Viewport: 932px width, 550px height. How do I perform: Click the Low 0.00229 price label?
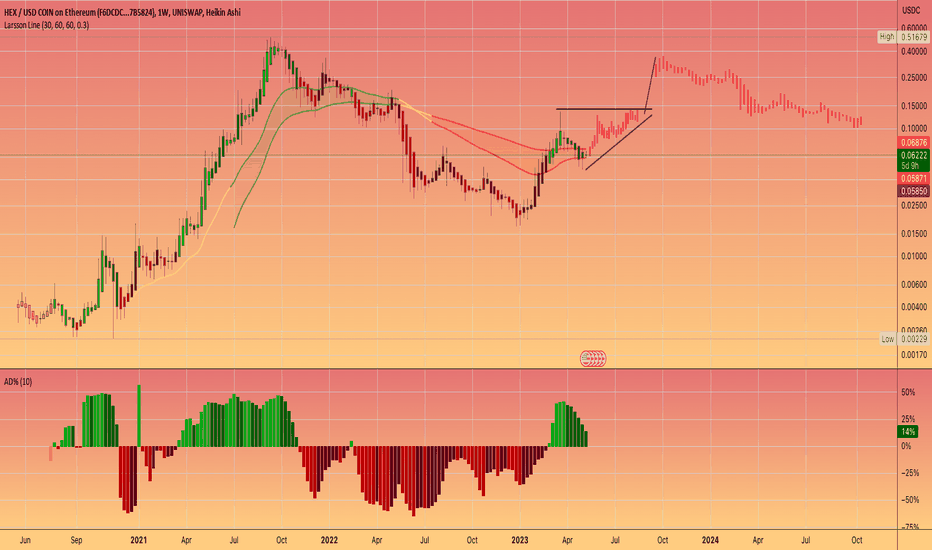(x=903, y=339)
